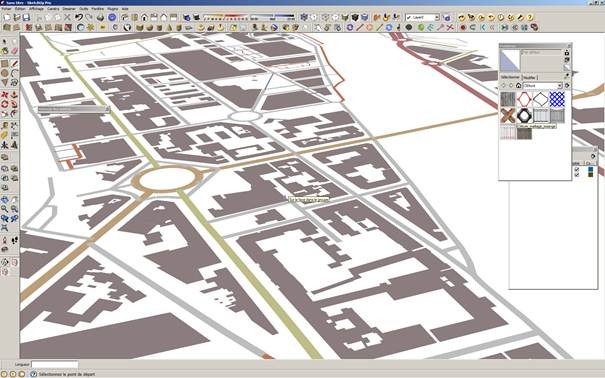The width and height of the screenshot is (605, 378).
Task: Switch to the Modifier tab
Action: [529, 77]
